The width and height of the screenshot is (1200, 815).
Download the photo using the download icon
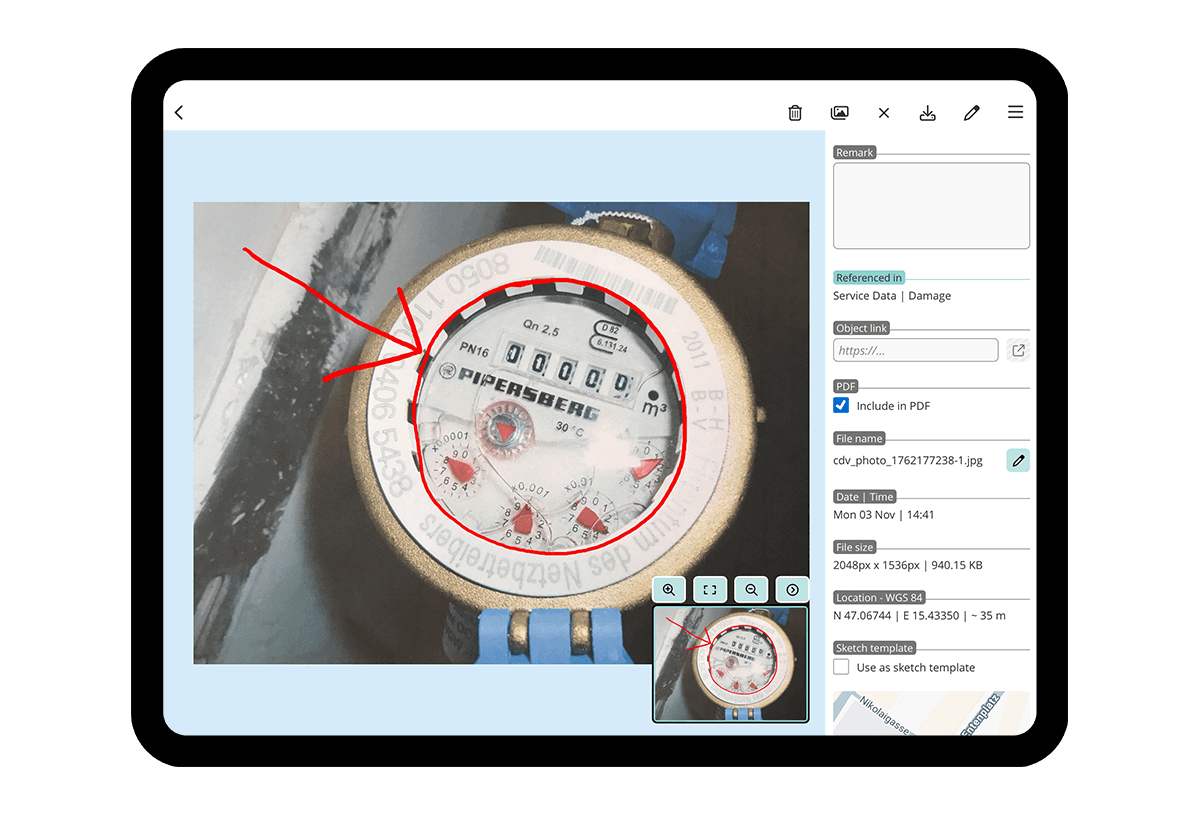[x=927, y=113]
